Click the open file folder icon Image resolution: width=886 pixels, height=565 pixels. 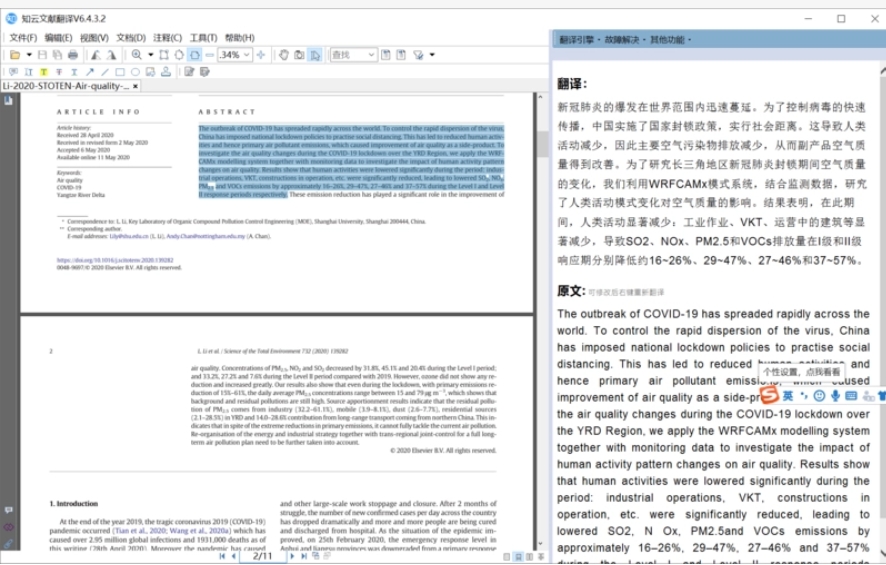15,55
